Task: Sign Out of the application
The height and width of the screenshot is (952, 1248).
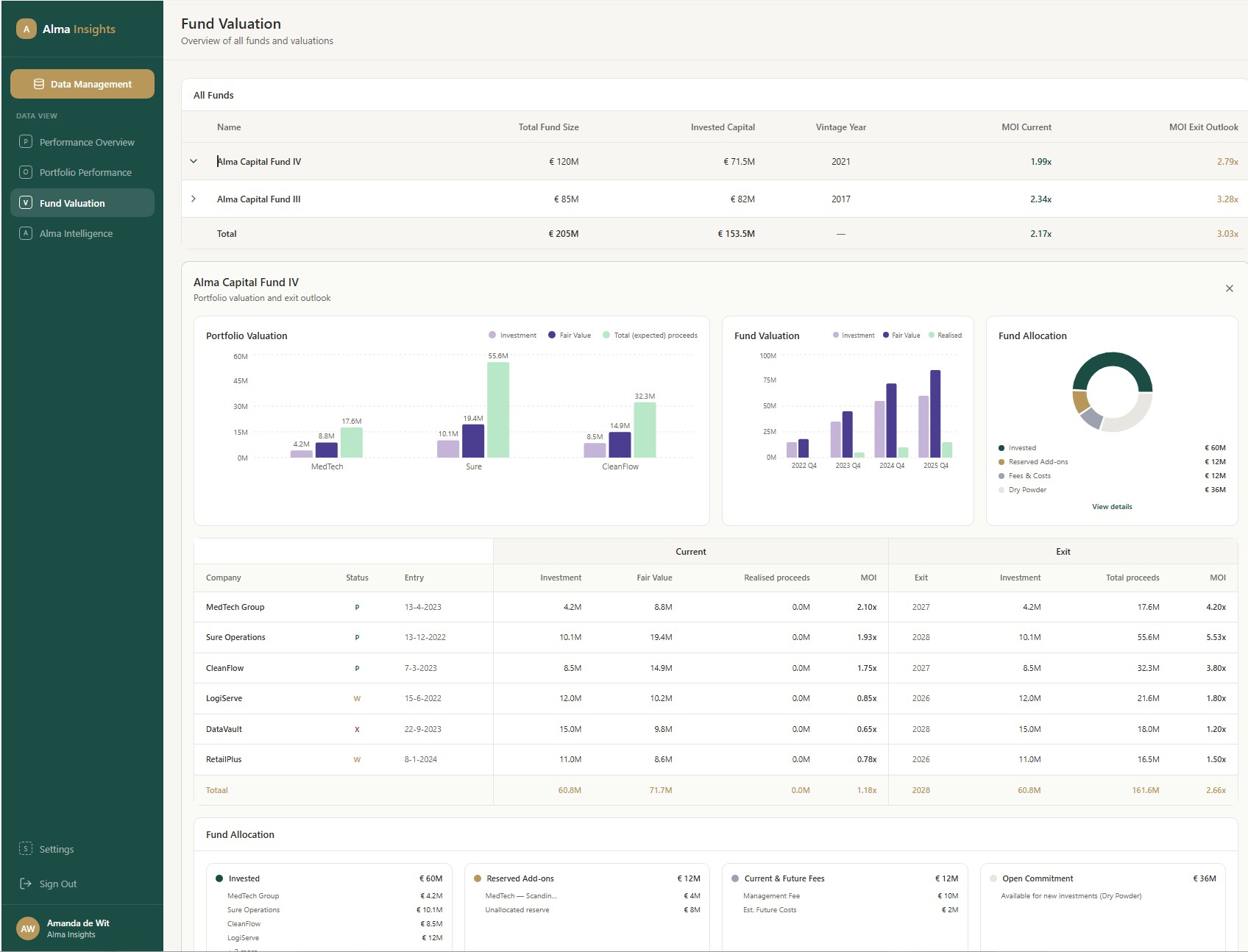Action: click(x=82, y=884)
